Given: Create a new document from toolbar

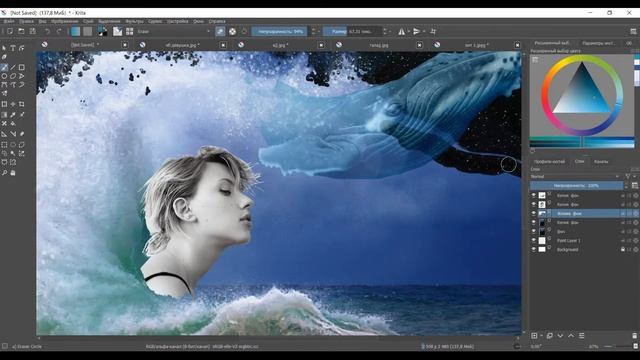Looking at the screenshot, I should click(x=10, y=31).
